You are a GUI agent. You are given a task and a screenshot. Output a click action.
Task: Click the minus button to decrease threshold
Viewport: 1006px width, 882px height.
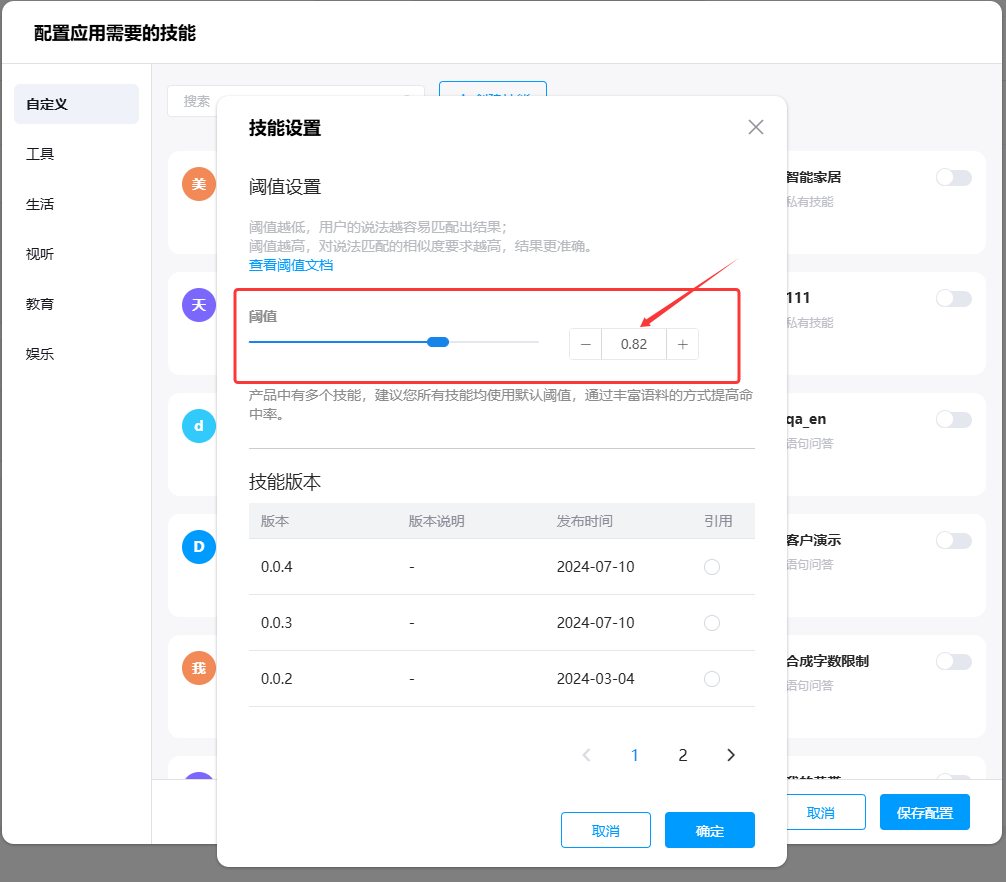(x=586, y=344)
